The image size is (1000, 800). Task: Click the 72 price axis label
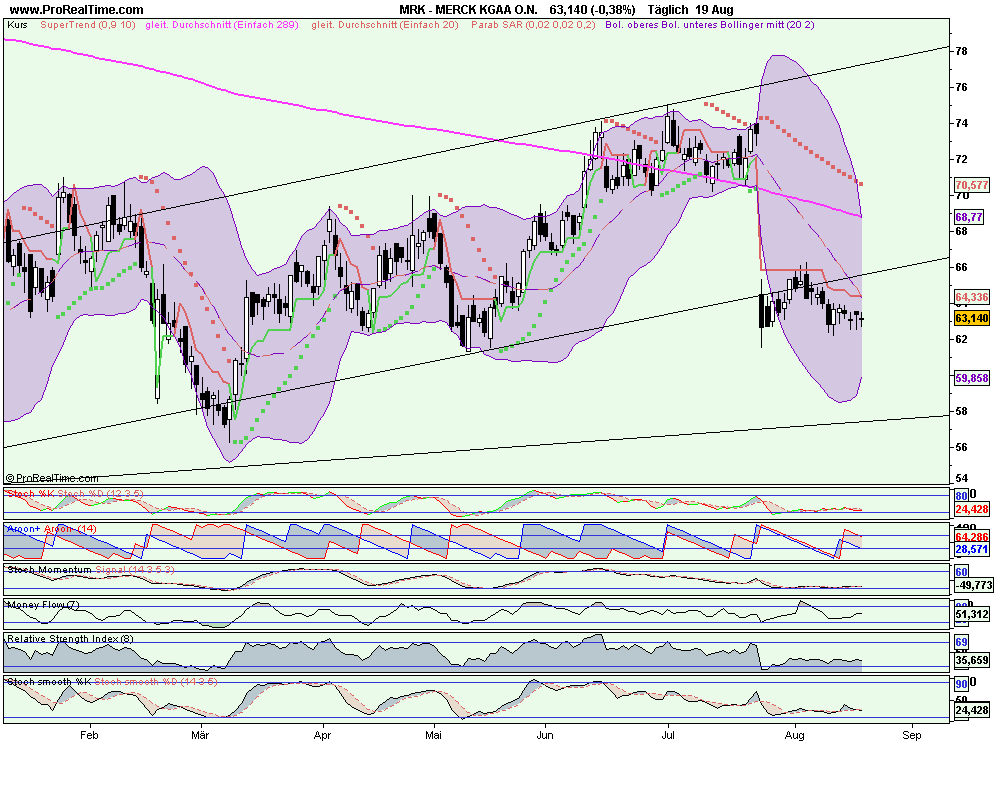[961, 159]
